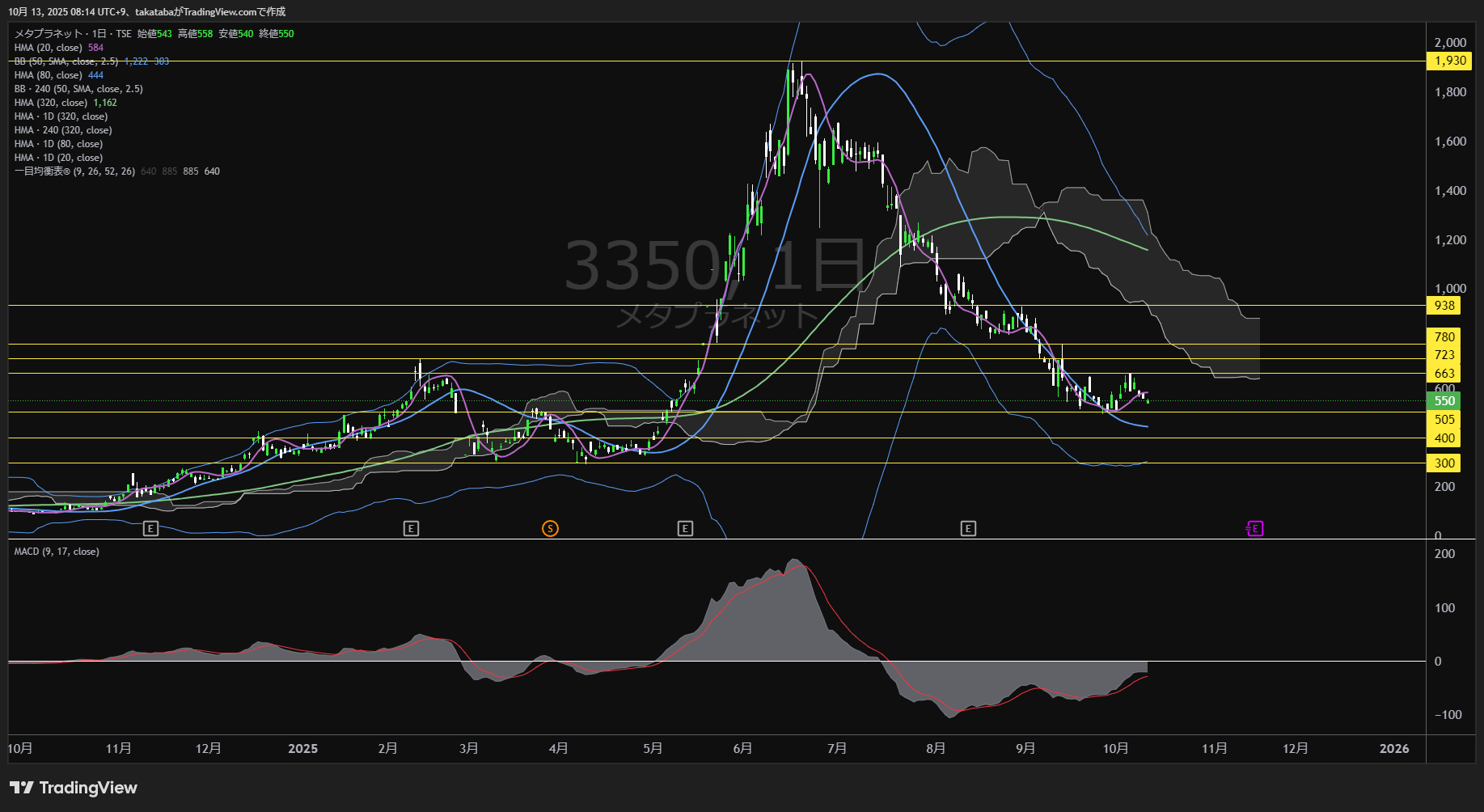The image size is (1484, 812).
Task: Click the orange S split marker
Action: tap(550, 529)
